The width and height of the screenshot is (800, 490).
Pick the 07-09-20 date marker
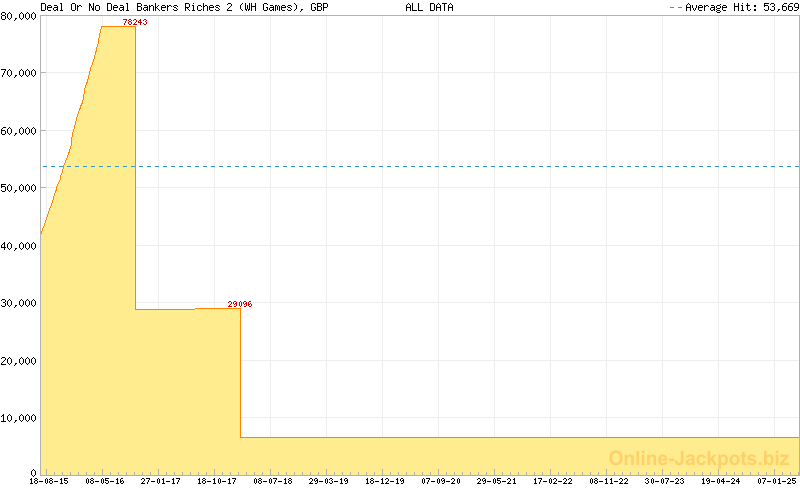[441, 481]
